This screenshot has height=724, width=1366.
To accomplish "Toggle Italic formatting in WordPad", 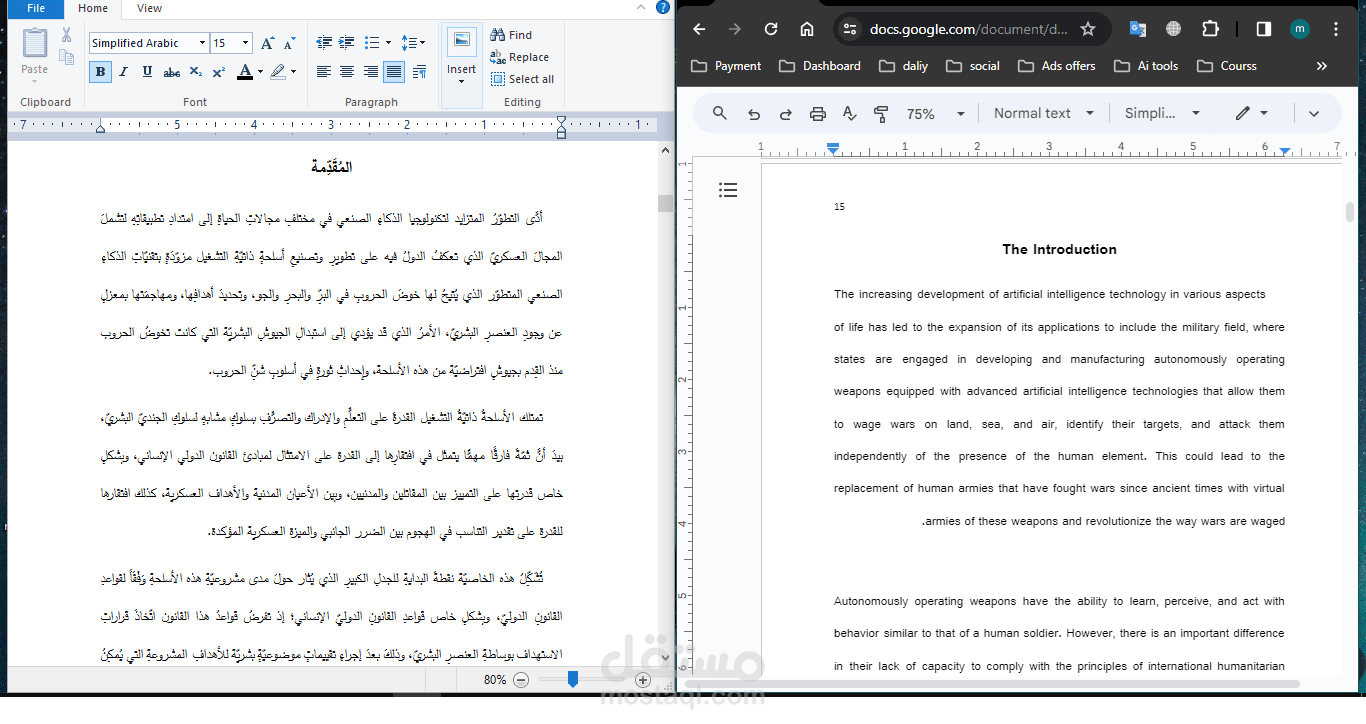I will pos(124,72).
